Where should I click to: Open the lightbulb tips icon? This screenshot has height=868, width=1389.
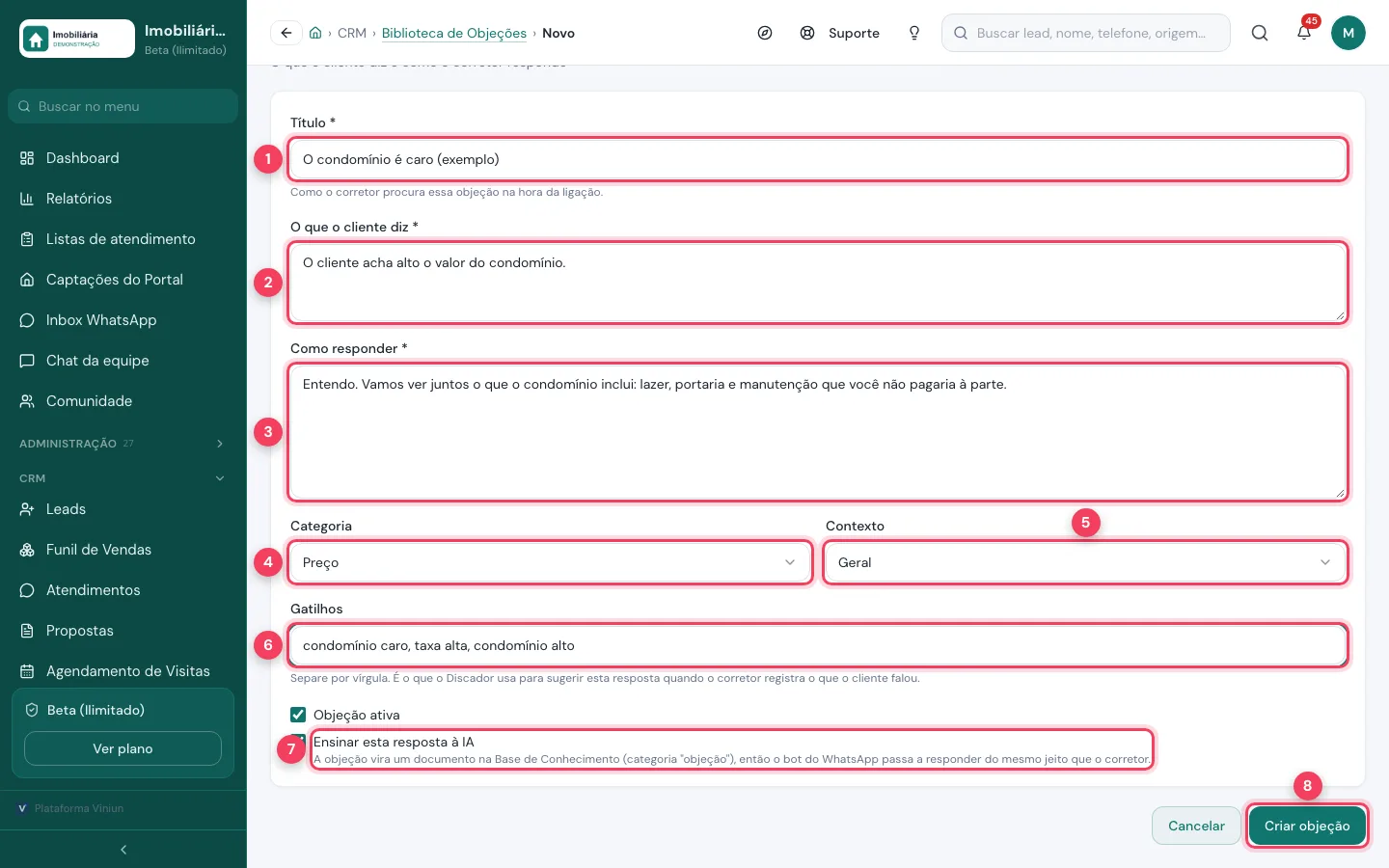pyautogui.click(x=914, y=33)
